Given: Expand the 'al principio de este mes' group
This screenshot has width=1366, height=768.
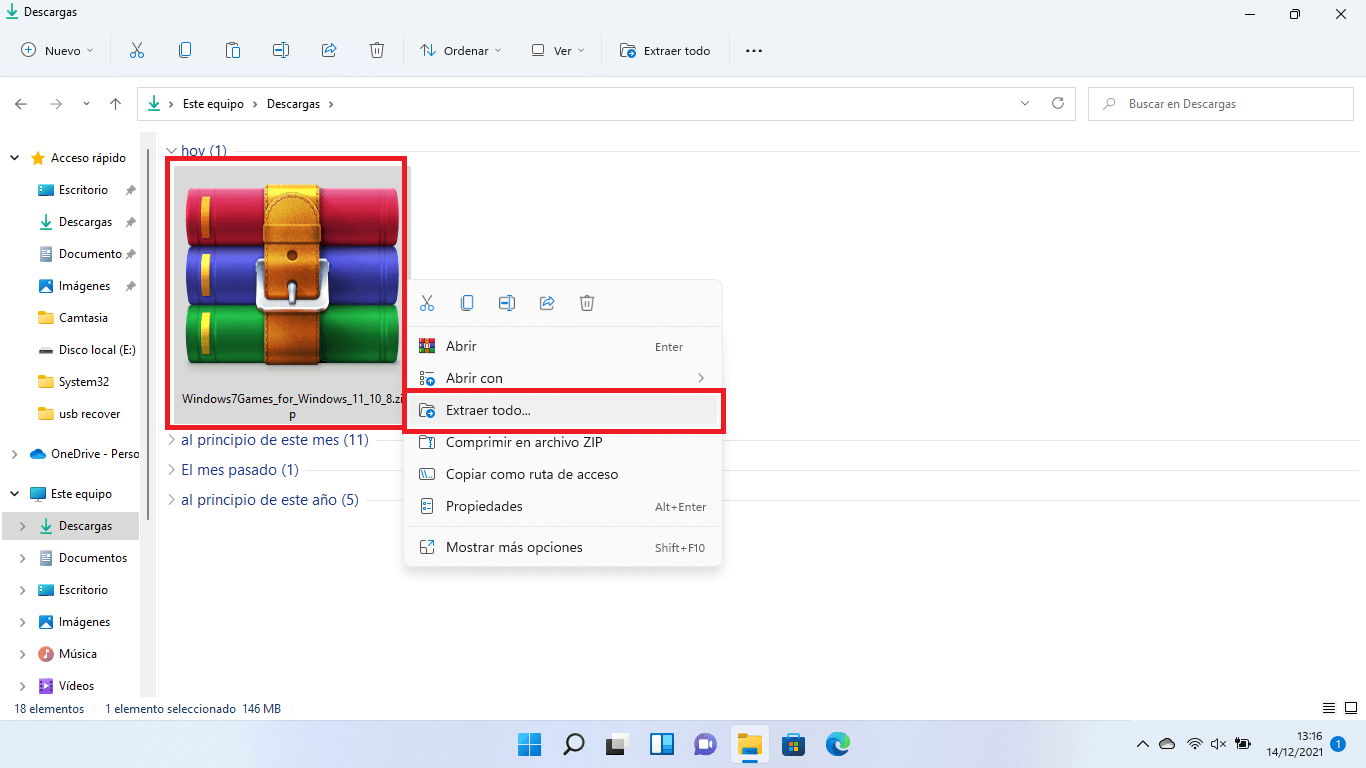Looking at the screenshot, I should [171, 440].
